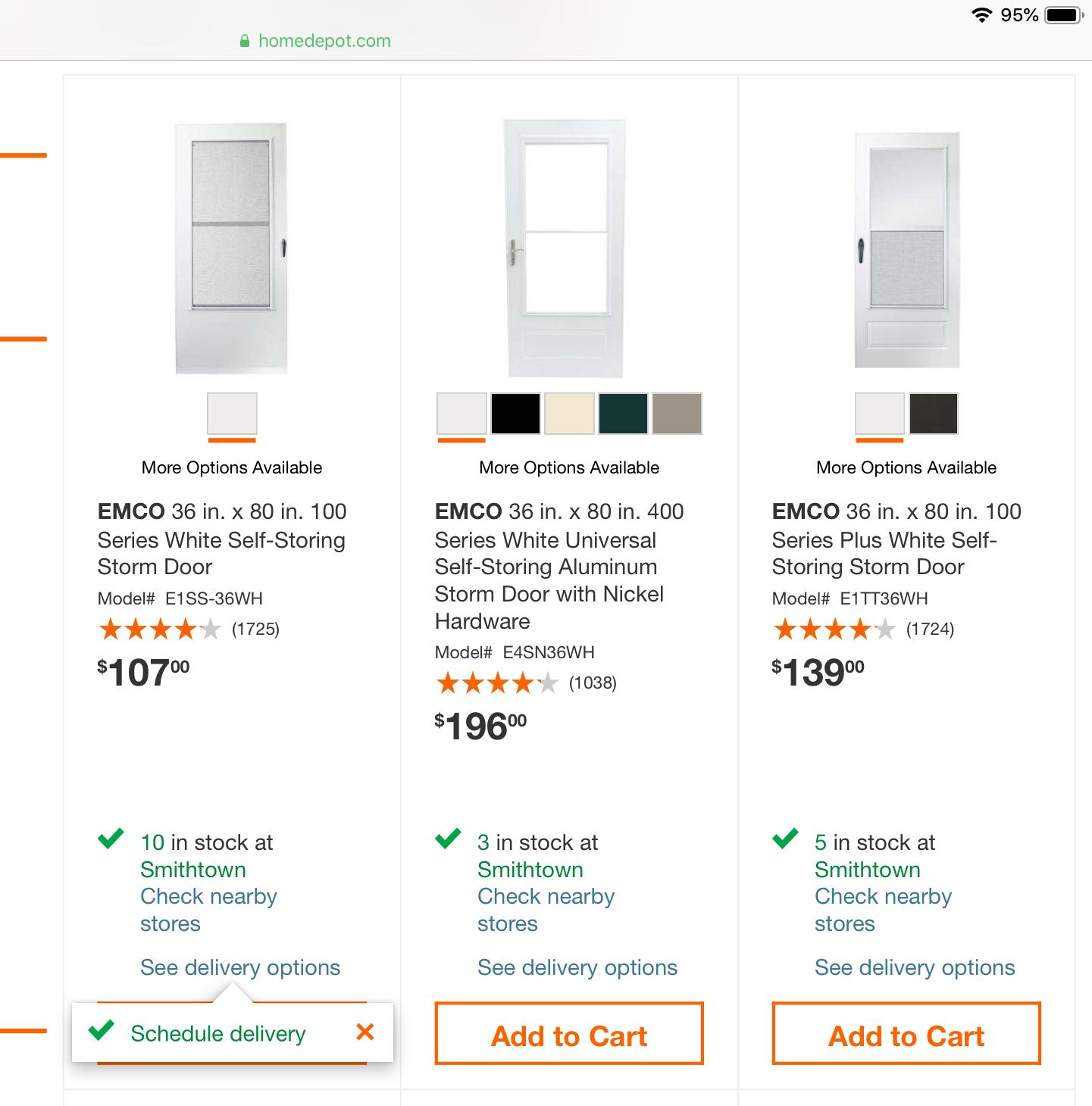
Task: Open EMCO 100 Series White Self-Storing title
Action: point(221,539)
